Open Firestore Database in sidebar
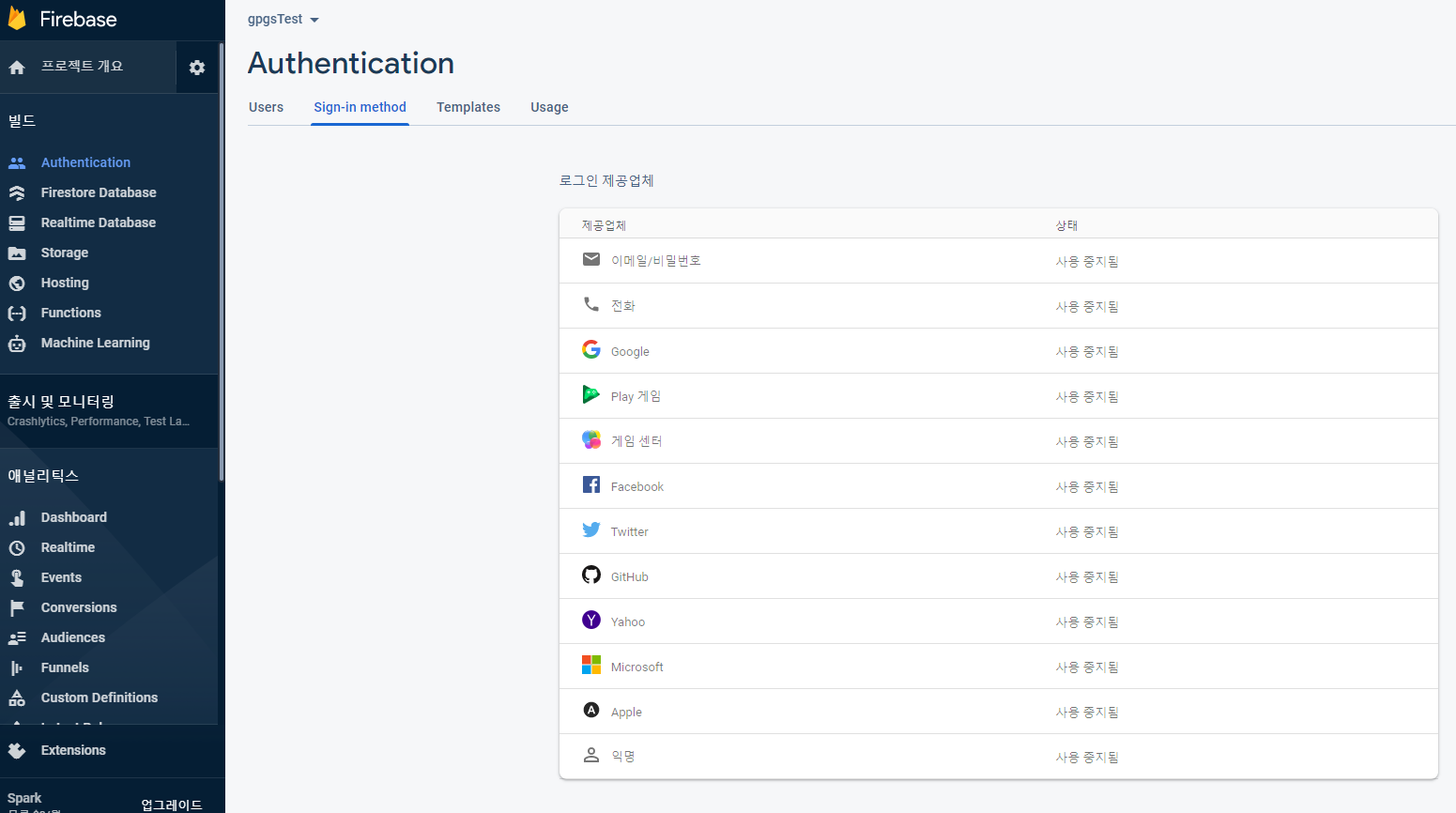Image resolution: width=1456 pixels, height=813 pixels. click(x=99, y=192)
